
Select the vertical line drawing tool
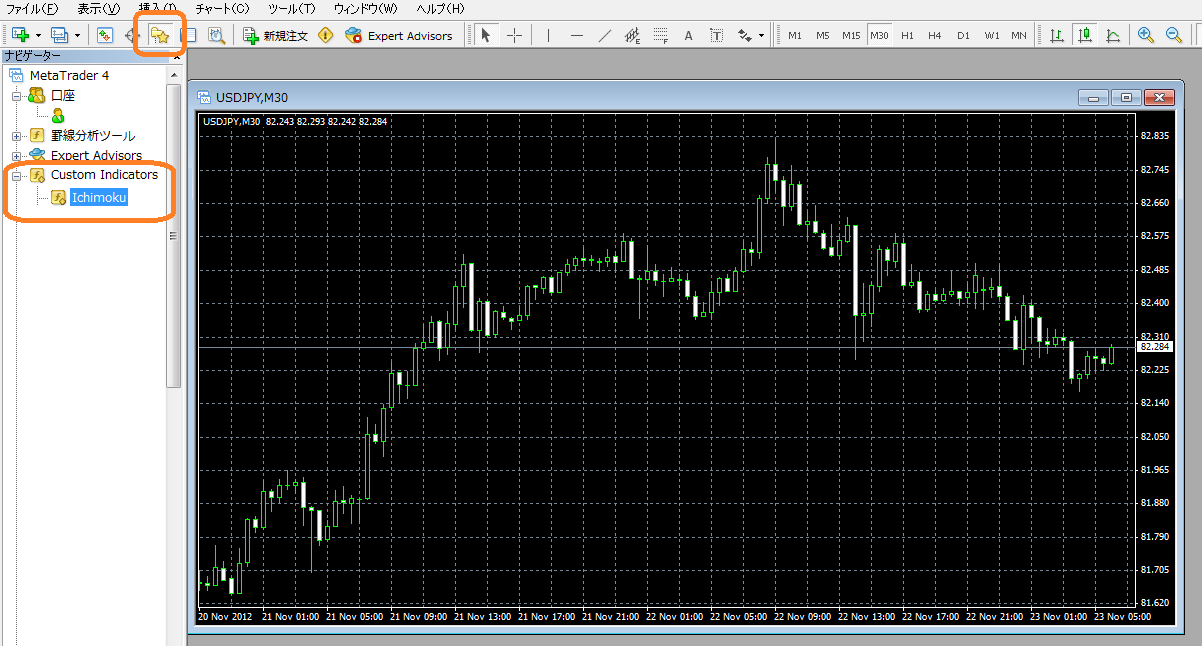point(548,35)
